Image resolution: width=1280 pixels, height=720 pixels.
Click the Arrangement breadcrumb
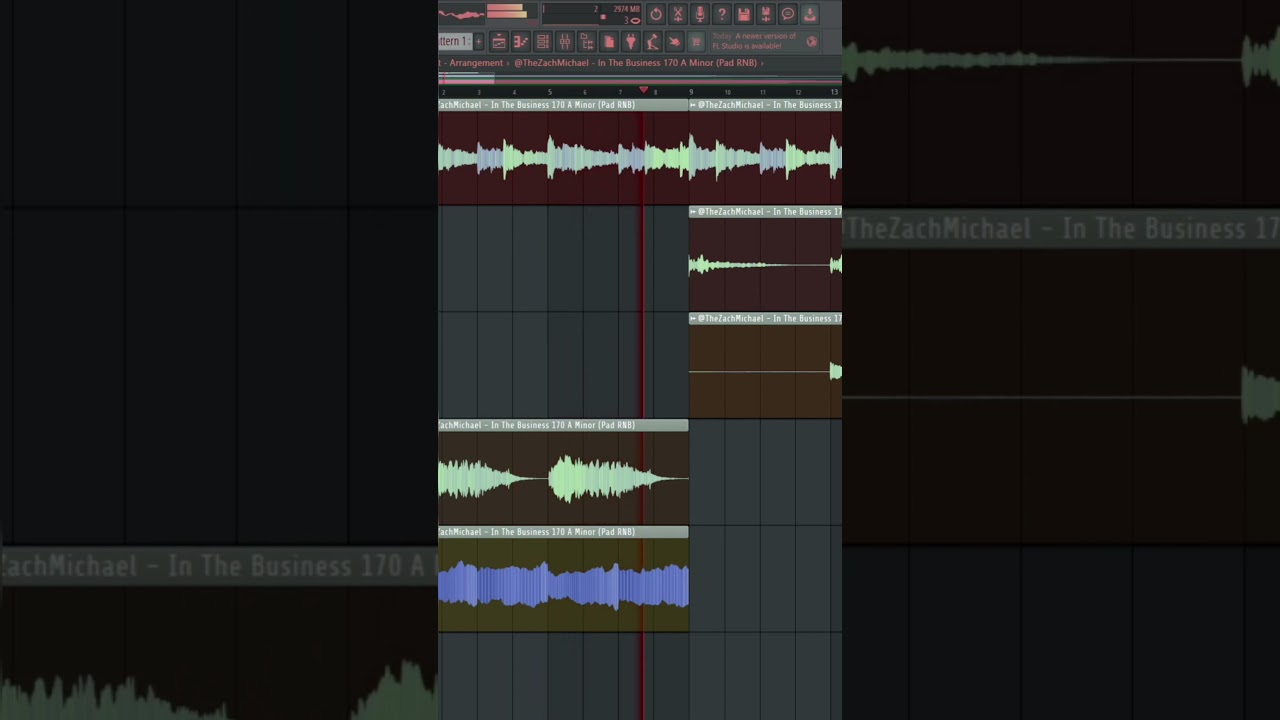click(476, 63)
